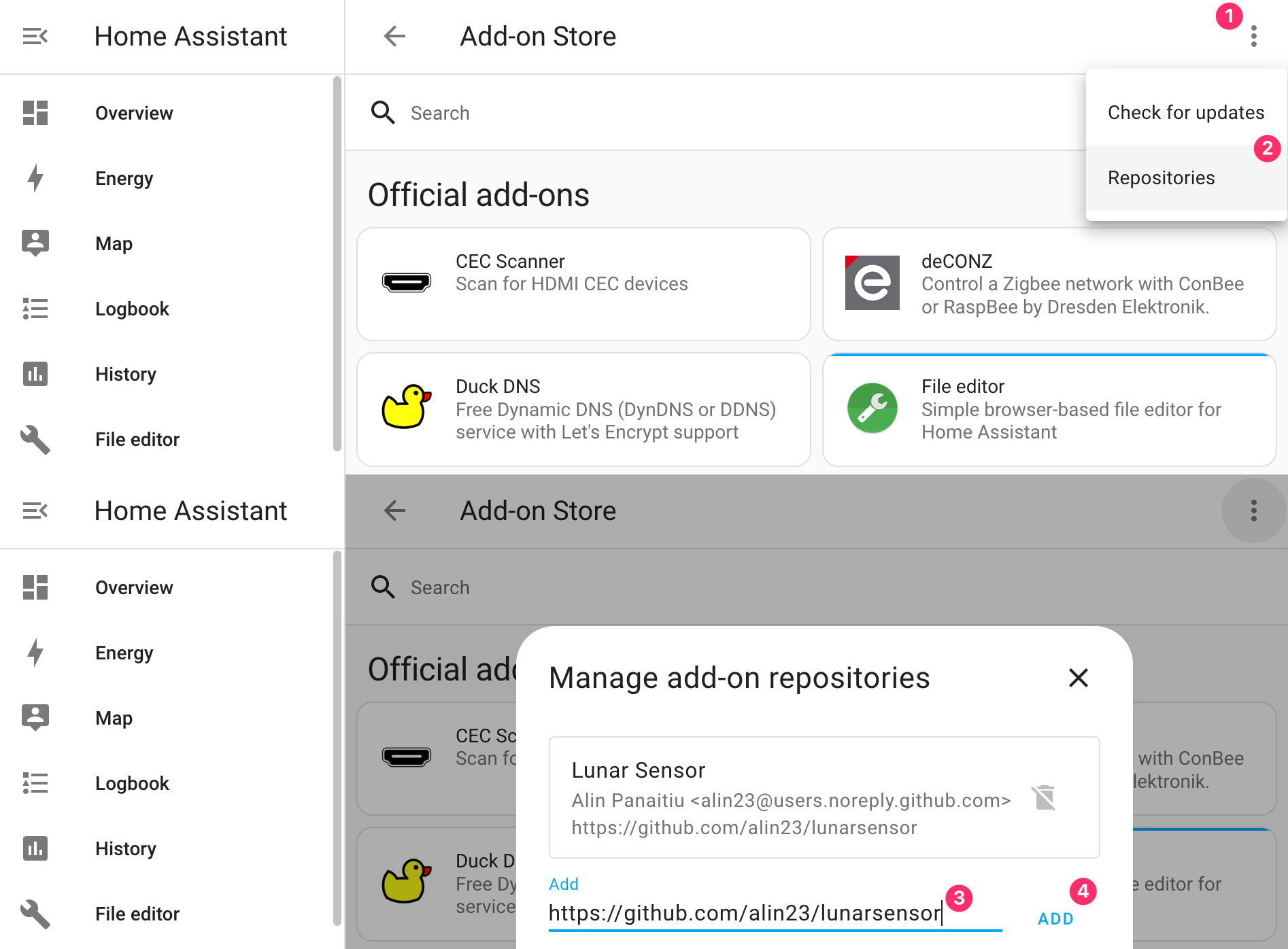1288x949 pixels.
Task: Click Map person icon in upper sidebar
Action: 35,243
